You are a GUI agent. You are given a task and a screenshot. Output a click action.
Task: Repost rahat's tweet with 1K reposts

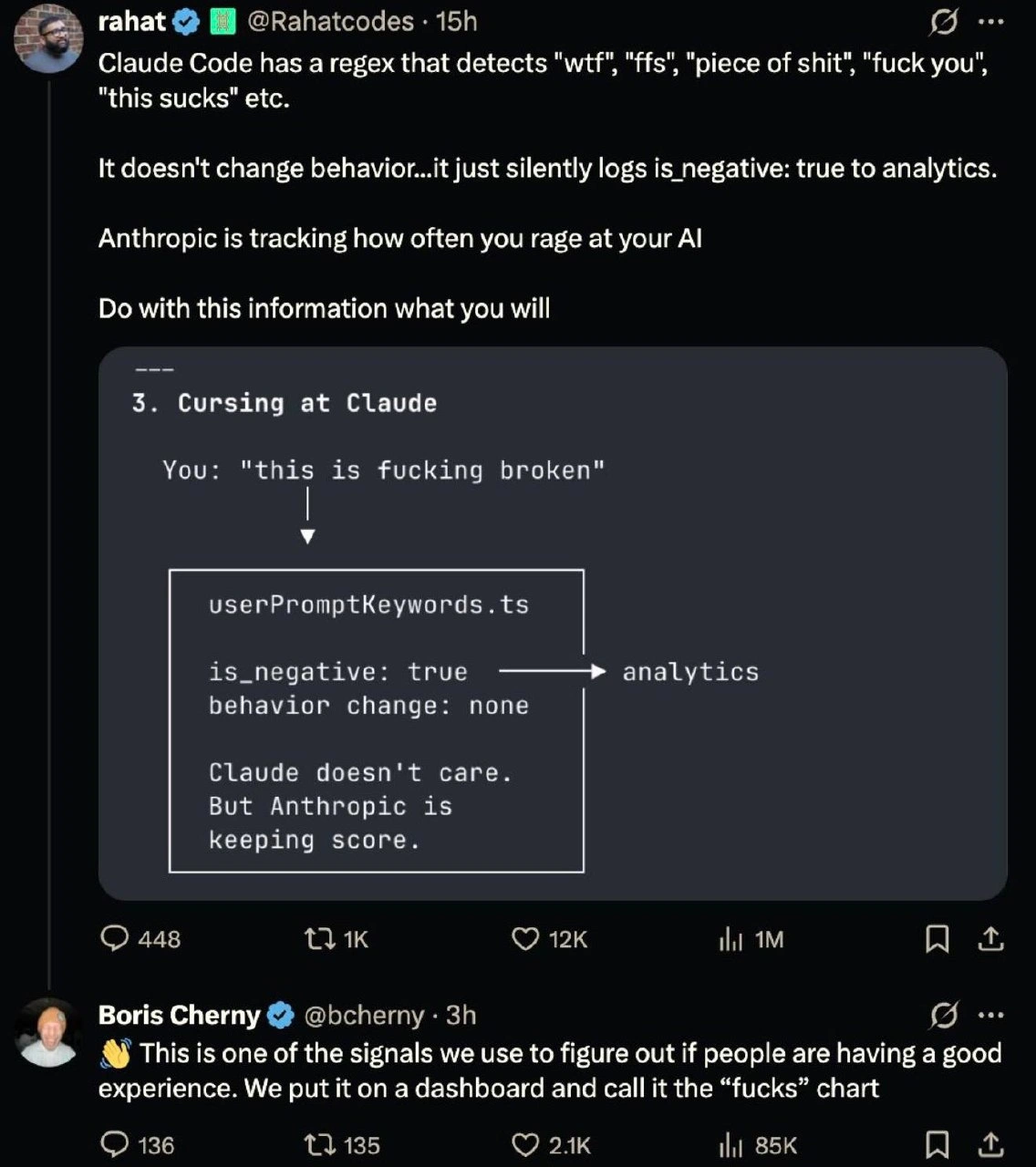point(336,939)
